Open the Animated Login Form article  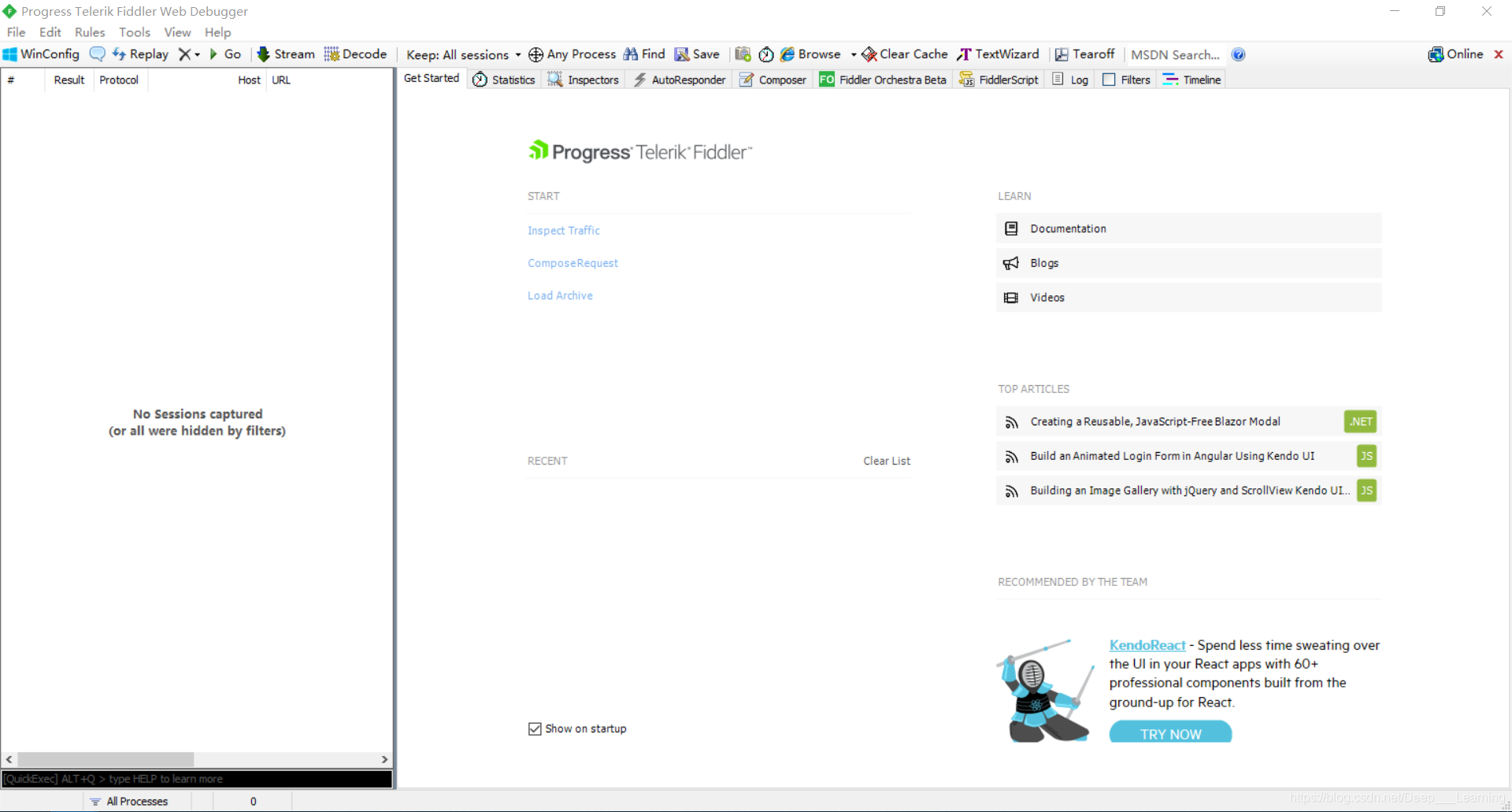point(1188,456)
